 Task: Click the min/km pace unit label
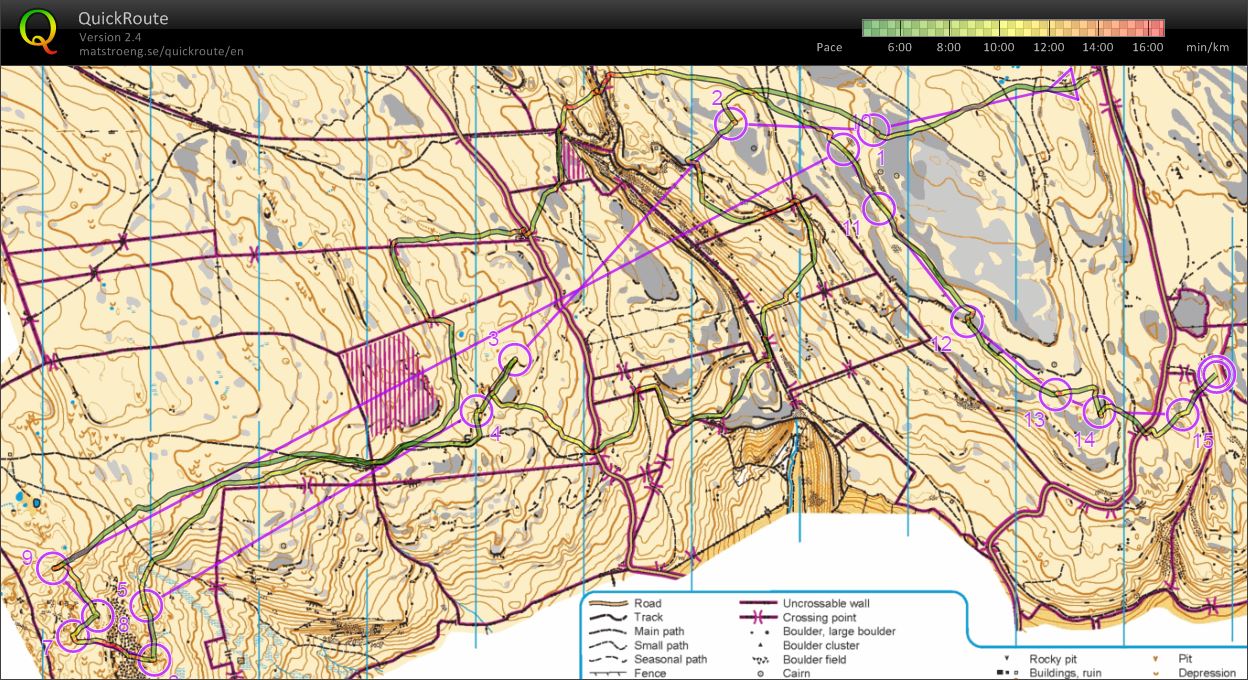point(1208,47)
